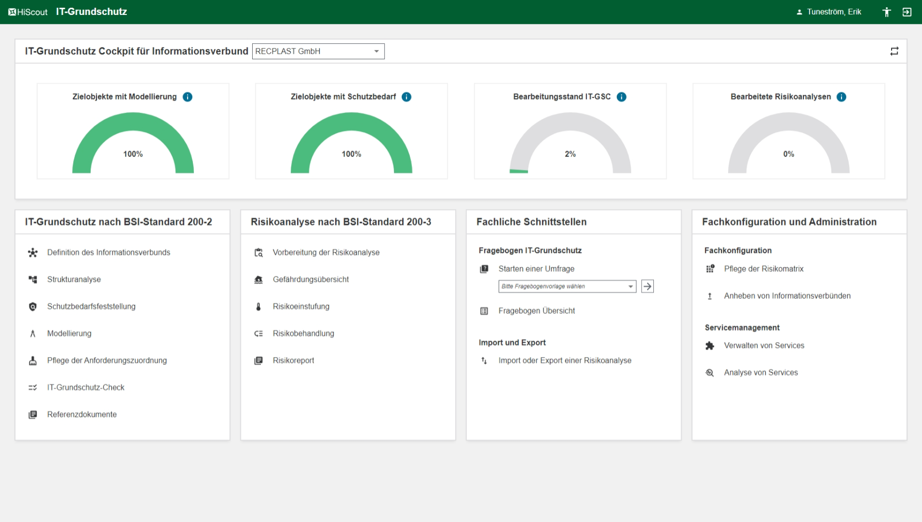This screenshot has width=922, height=522.
Task: Open Verwalten von Services link
Action: point(764,346)
